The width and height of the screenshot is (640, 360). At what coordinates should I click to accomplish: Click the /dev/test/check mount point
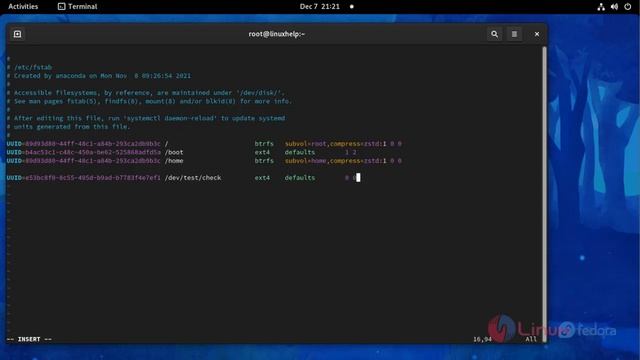[x=193, y=178]
